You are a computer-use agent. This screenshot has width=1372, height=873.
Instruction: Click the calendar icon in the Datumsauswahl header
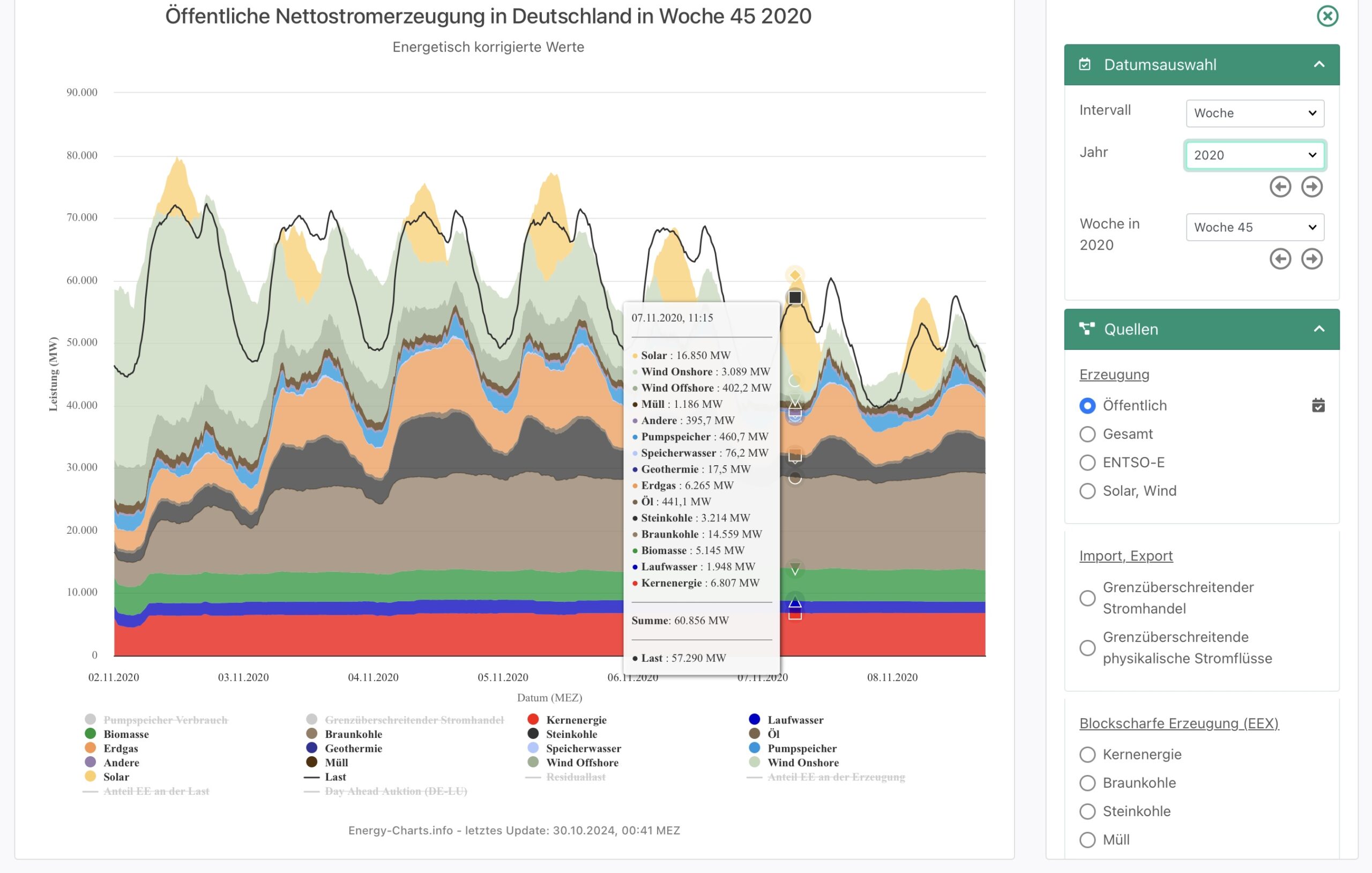pyautogui.click(x=1085, y=64)
